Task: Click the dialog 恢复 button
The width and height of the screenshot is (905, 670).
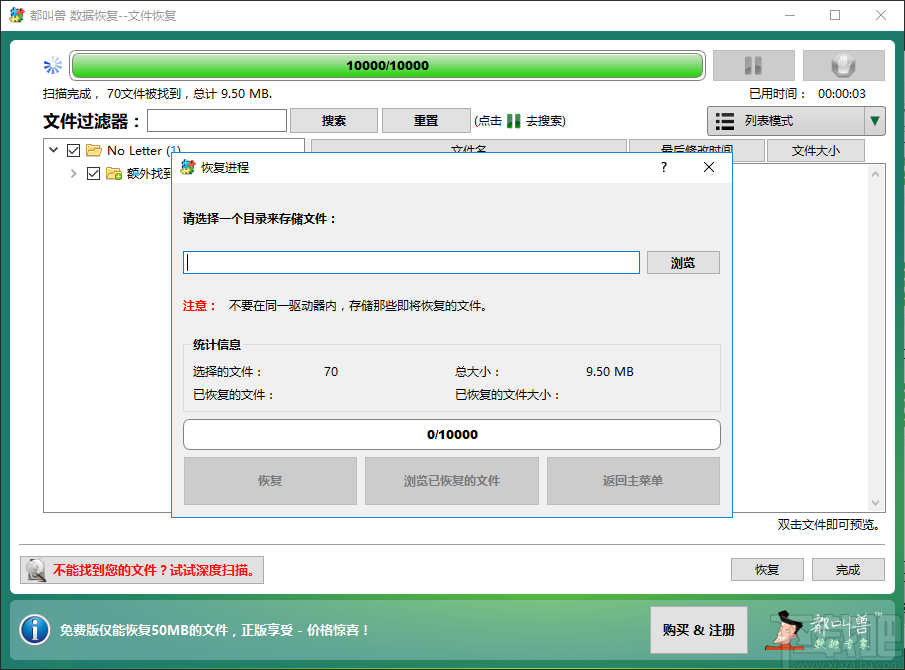Action: 270,481
